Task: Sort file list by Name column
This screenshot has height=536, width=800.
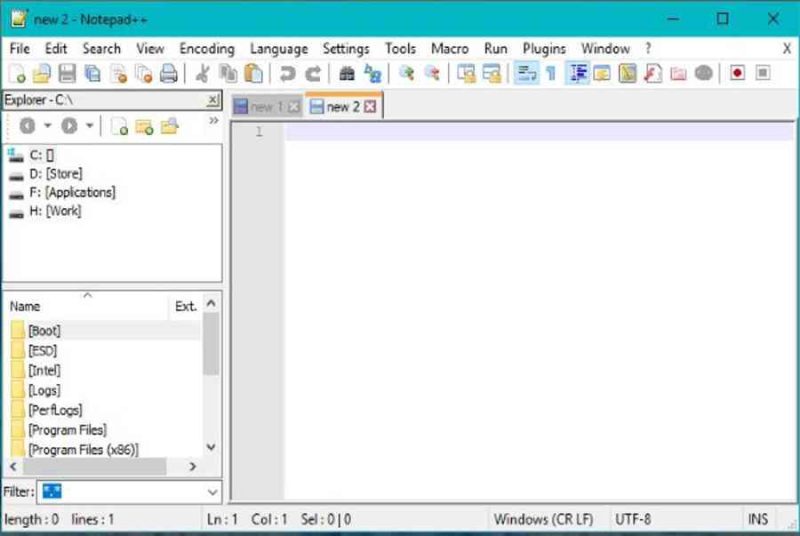Action: tap(87, 306)
